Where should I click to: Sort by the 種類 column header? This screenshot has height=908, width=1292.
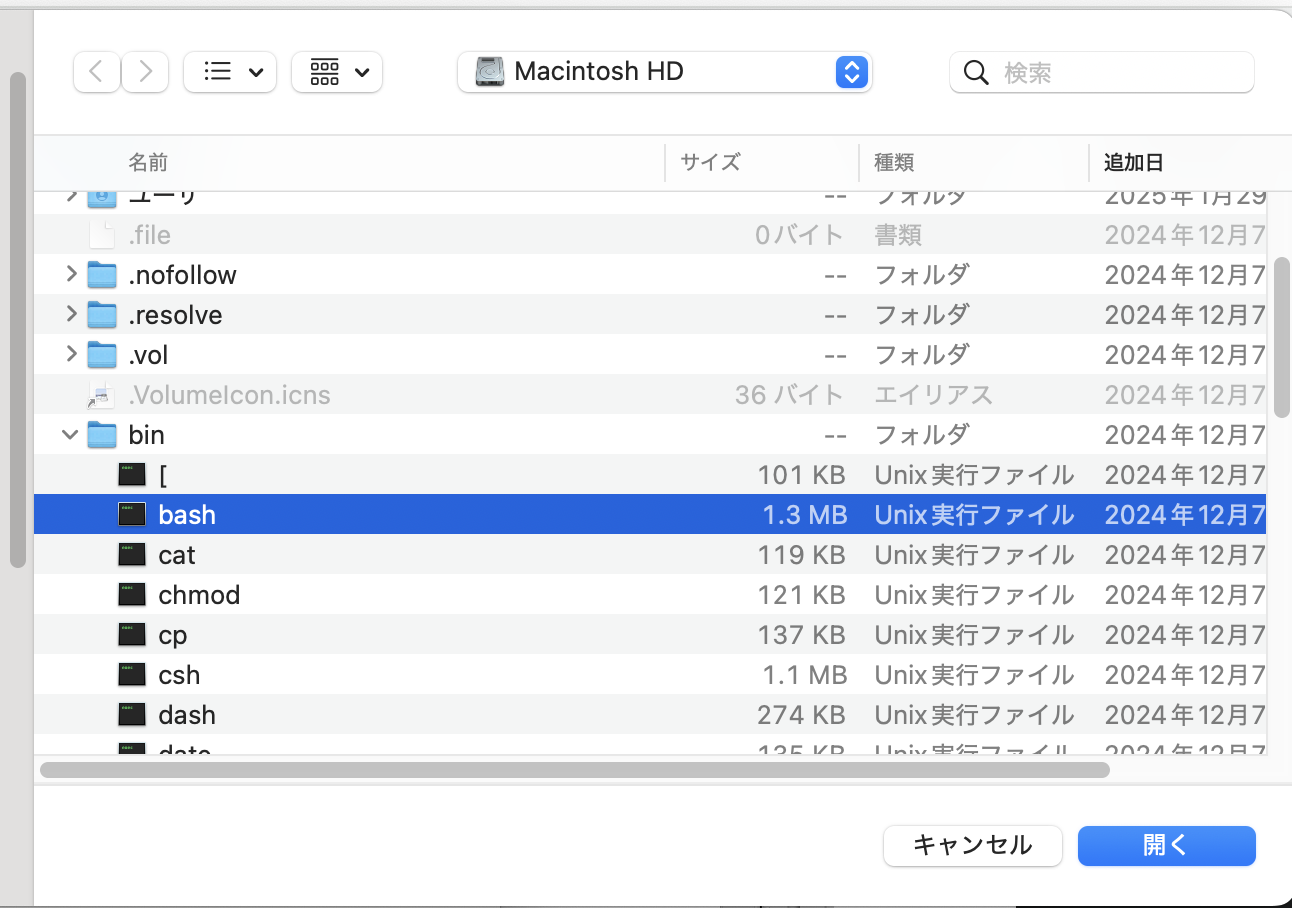895,162
